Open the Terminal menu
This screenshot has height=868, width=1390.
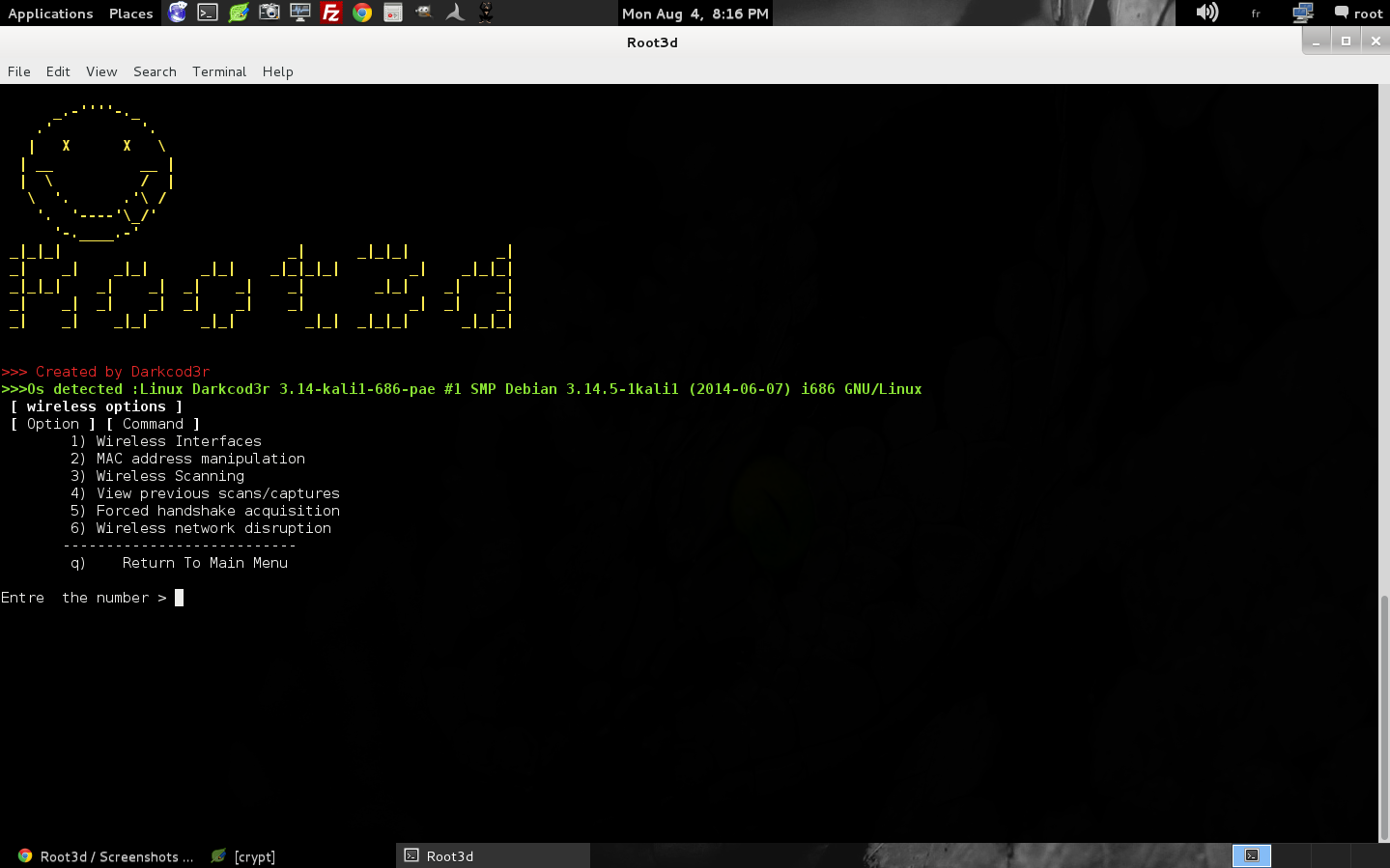click(x=219, y=71)
